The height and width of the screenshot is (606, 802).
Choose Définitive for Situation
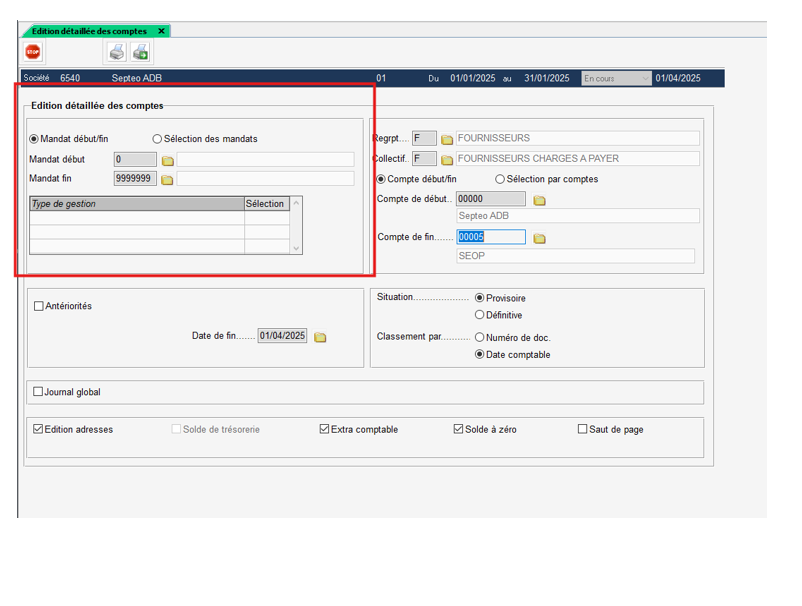point(480,315)
